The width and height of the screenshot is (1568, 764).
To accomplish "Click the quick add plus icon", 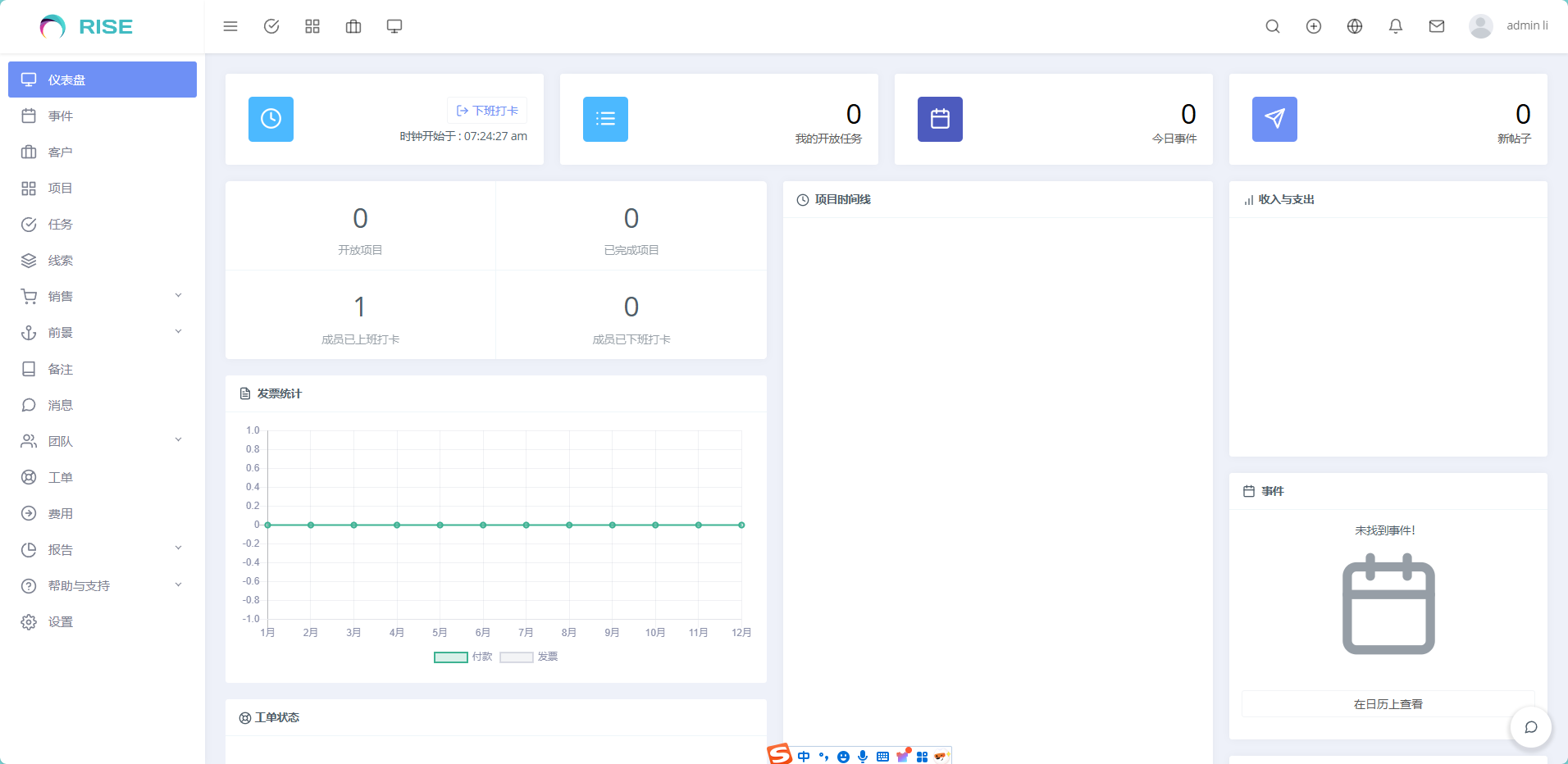I will (1313, 26).
